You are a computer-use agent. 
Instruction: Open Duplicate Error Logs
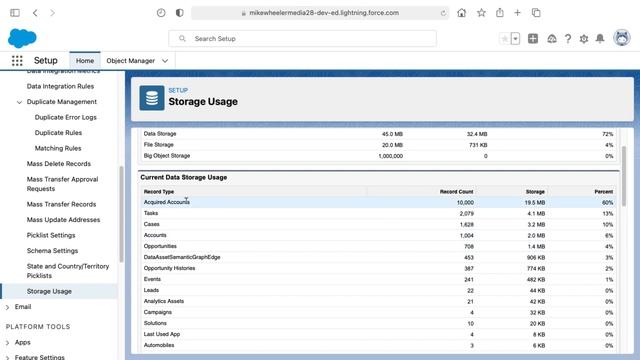tap(66, 117)
